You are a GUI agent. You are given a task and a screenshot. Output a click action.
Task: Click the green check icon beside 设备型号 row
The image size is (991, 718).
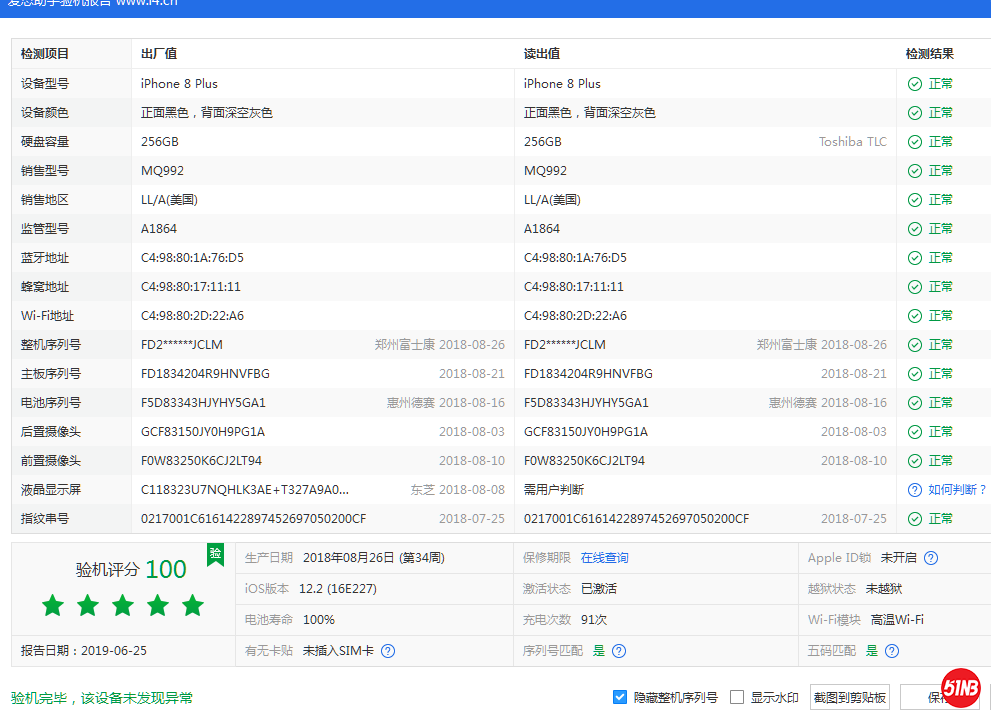914,84
